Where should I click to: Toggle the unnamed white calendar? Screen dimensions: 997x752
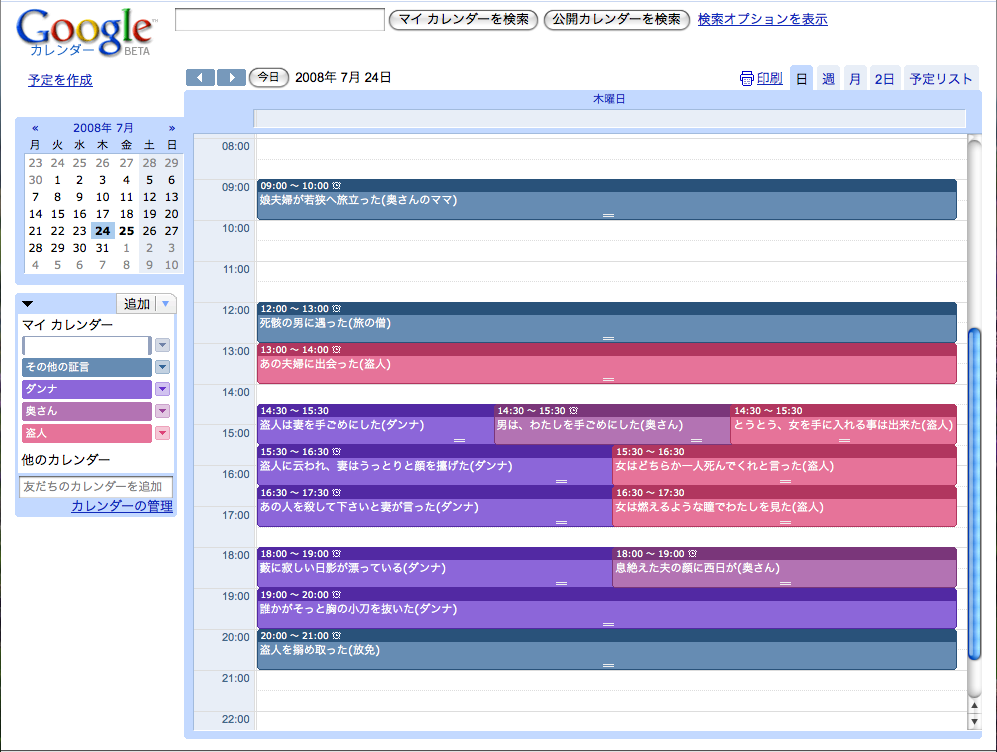(87, 345)
